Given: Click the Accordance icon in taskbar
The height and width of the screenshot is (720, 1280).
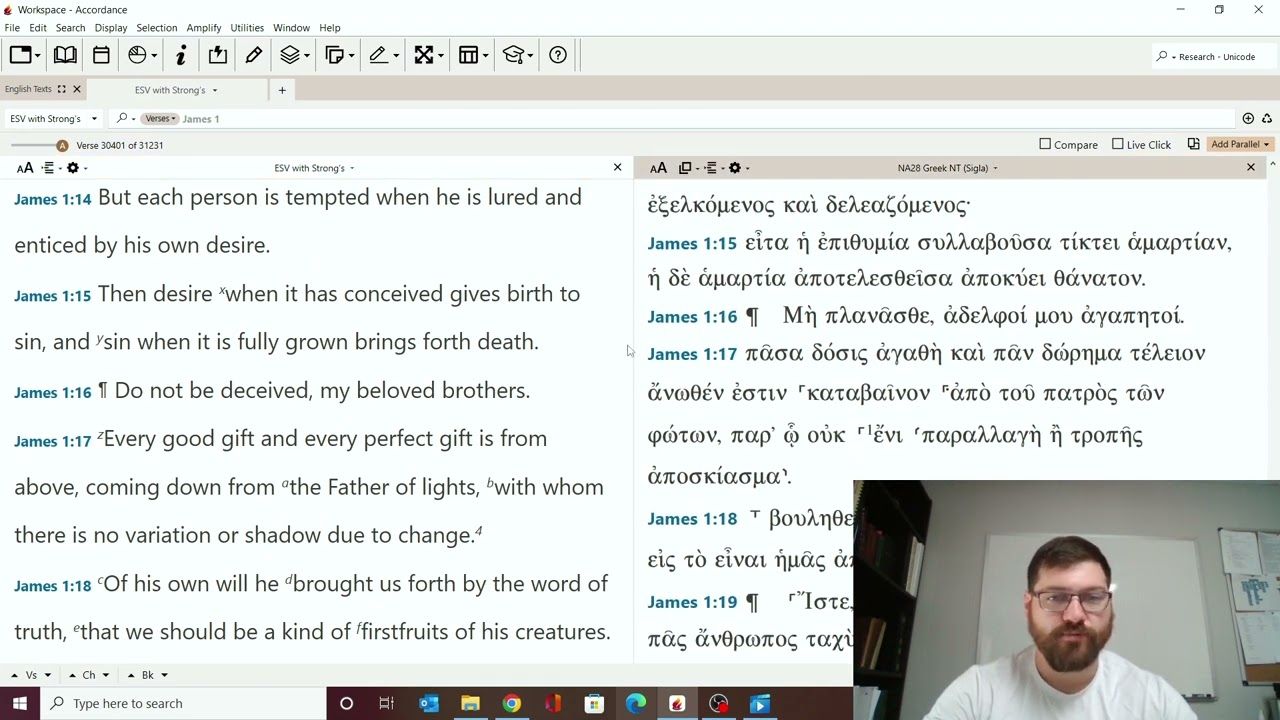Looking at the screenshot, I should click(677, 704).
